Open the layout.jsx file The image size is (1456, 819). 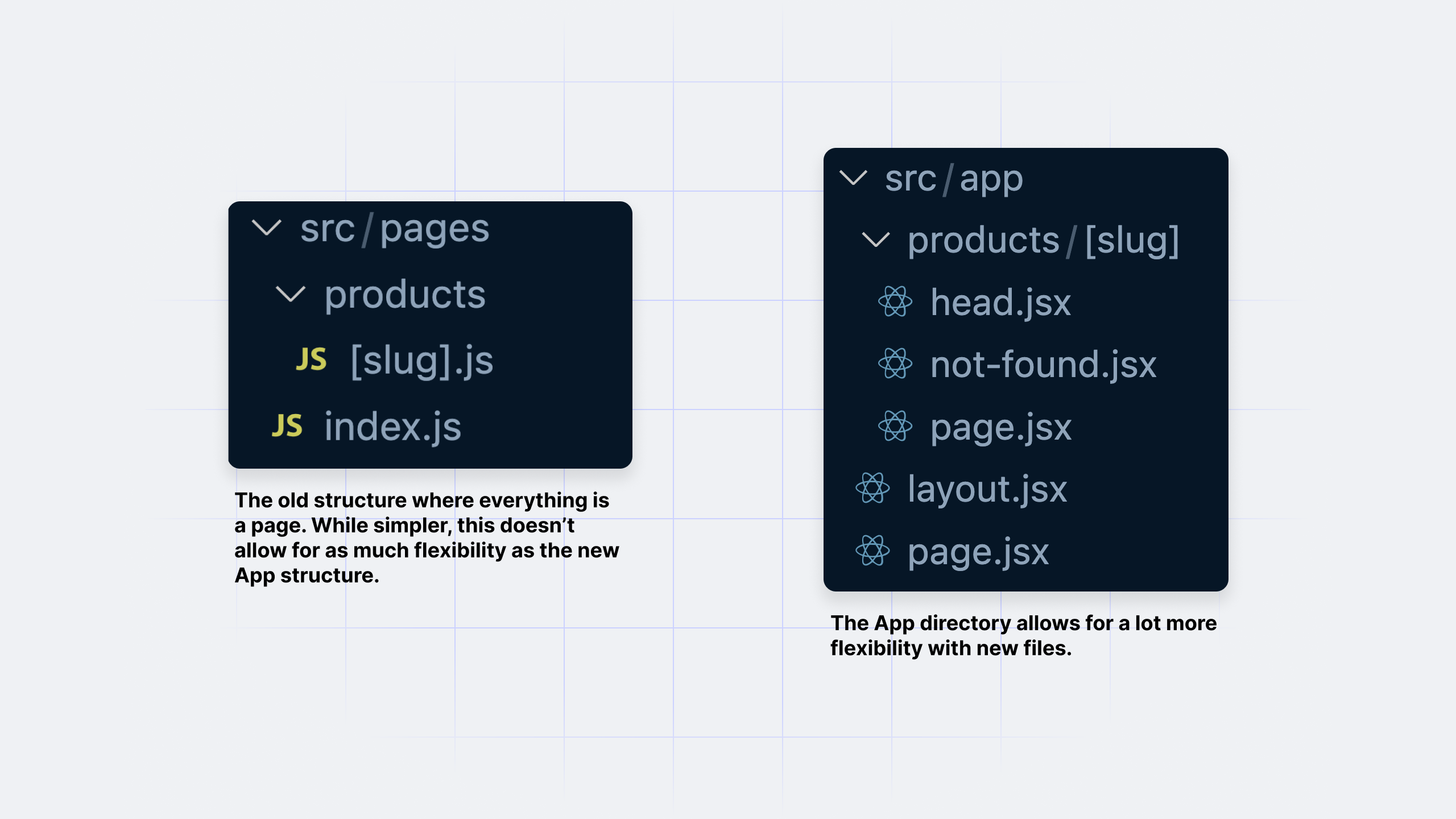click(x=987, y=489)
